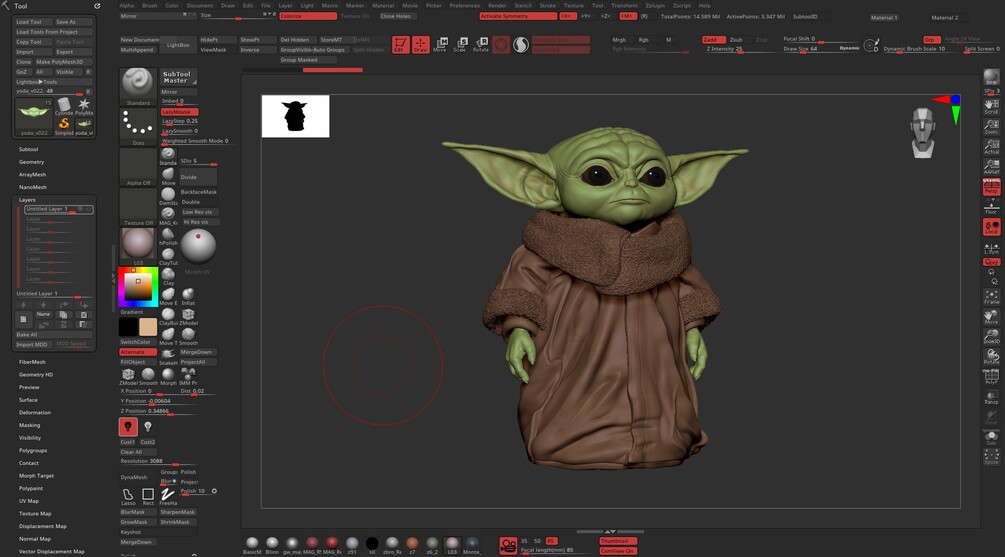The height and width of the screenshot is (557, 1005).
Task: Toggle the Zadd mode button
Action: pos(713,40)
